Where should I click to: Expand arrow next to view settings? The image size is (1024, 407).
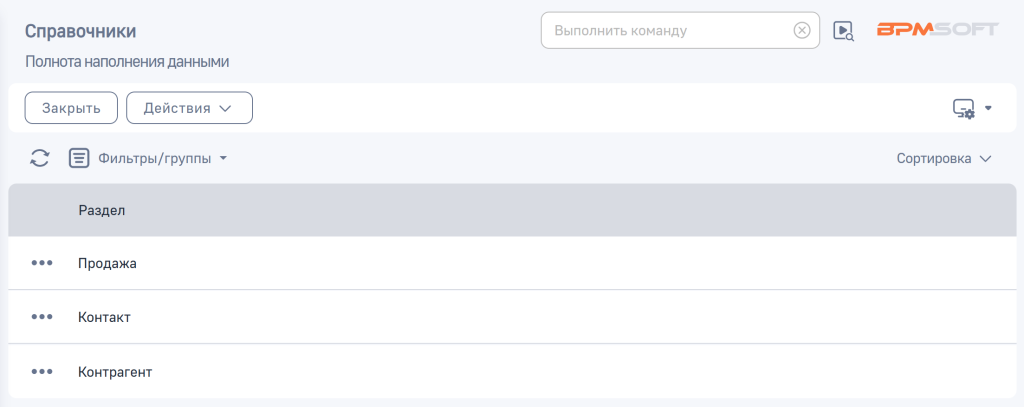coord(988,108)
